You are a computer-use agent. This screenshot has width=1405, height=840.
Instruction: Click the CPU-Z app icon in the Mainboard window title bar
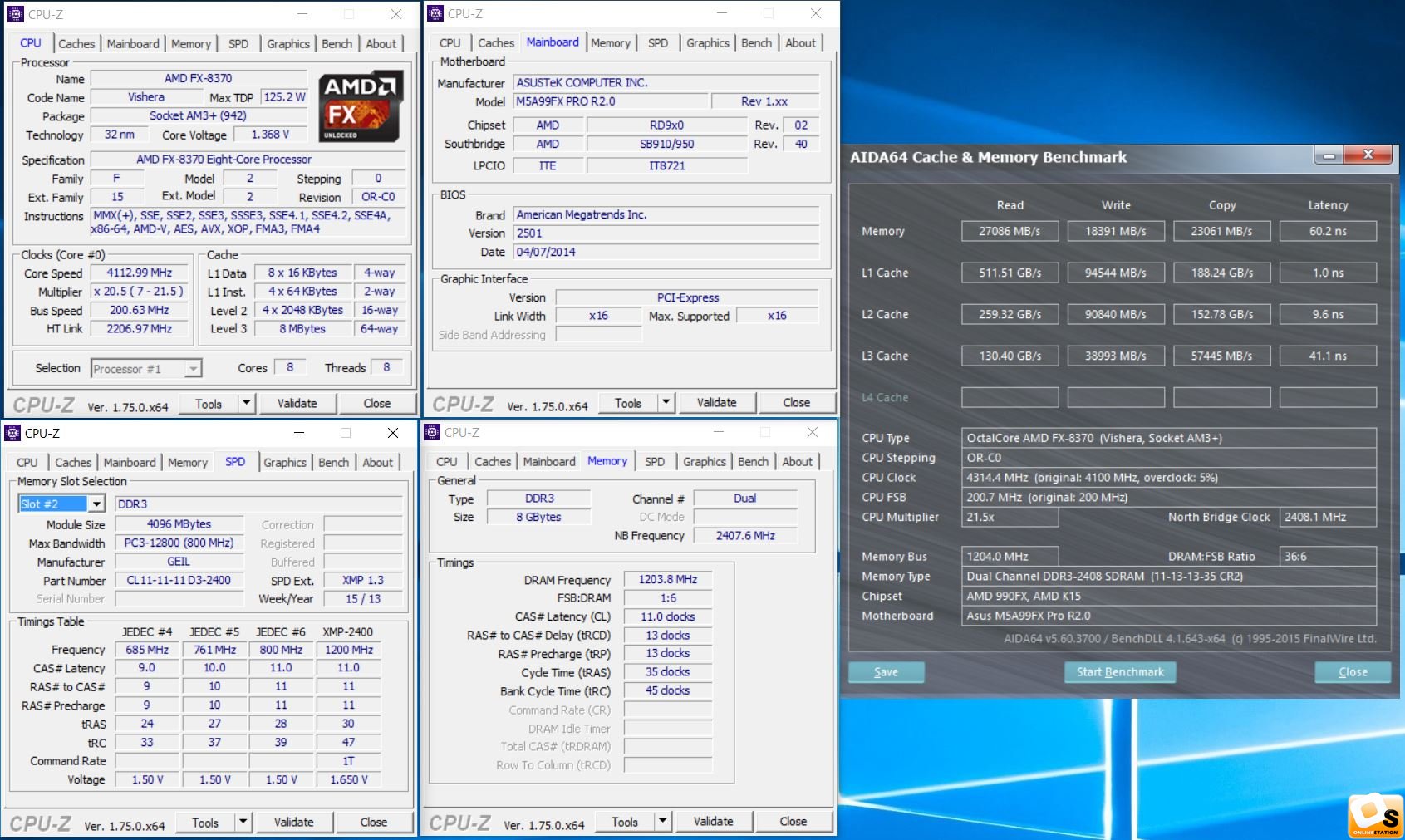tap(435, 13)
